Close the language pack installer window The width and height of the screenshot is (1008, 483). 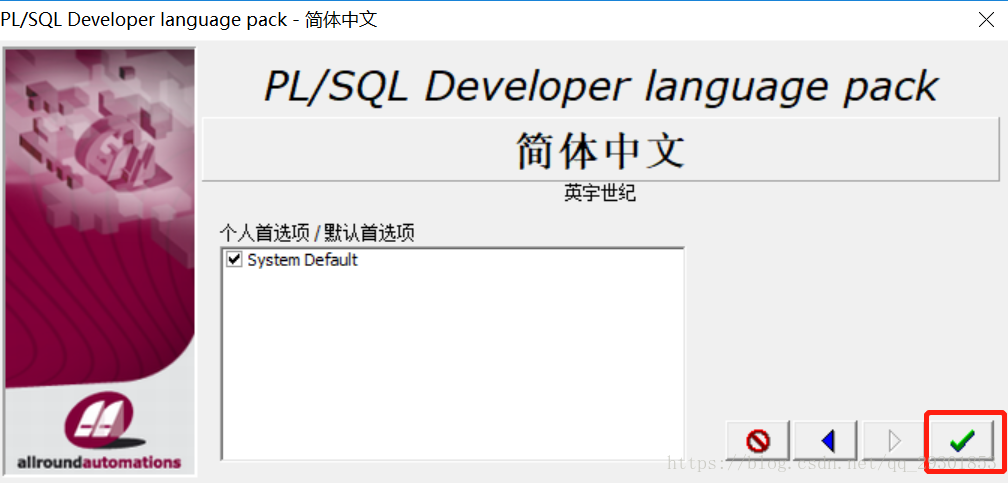tap(986, 20)
